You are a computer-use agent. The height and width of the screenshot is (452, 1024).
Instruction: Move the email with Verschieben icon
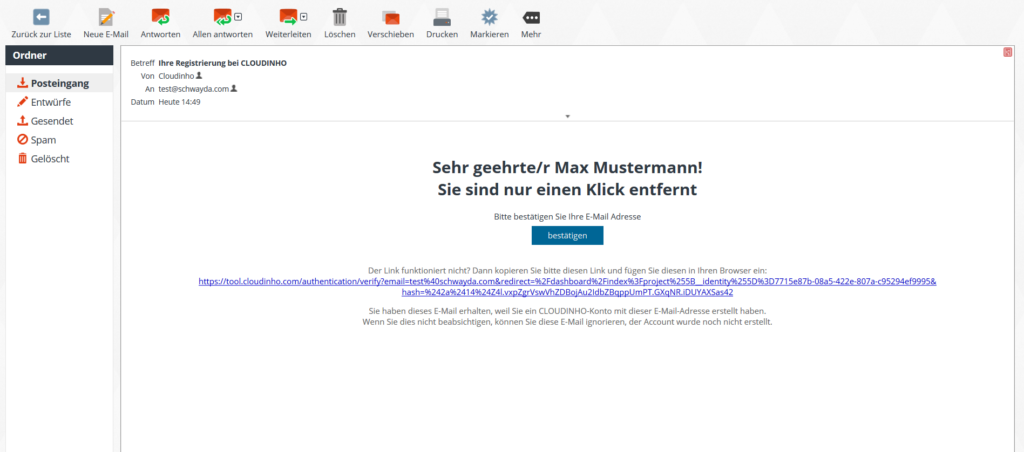391,18
